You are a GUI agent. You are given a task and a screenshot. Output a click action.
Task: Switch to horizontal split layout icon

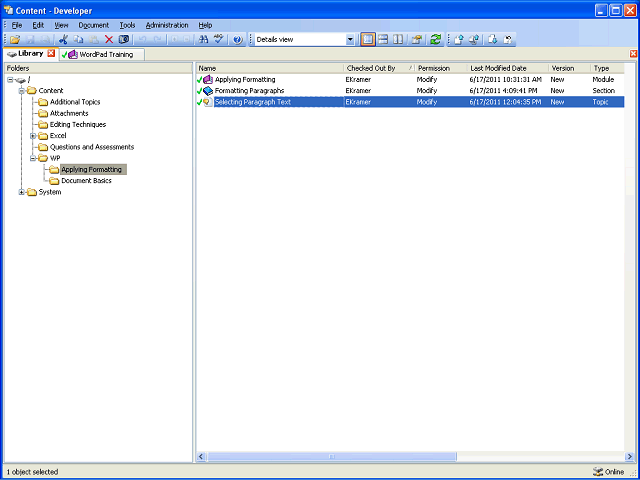[x=383, y=40]
